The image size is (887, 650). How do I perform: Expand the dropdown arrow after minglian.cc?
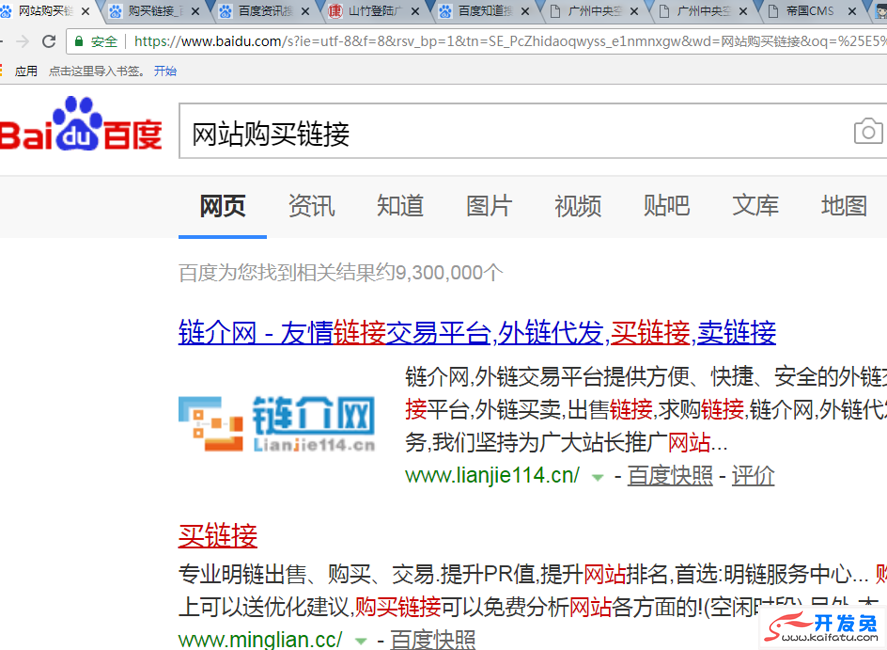click(360, 642)
